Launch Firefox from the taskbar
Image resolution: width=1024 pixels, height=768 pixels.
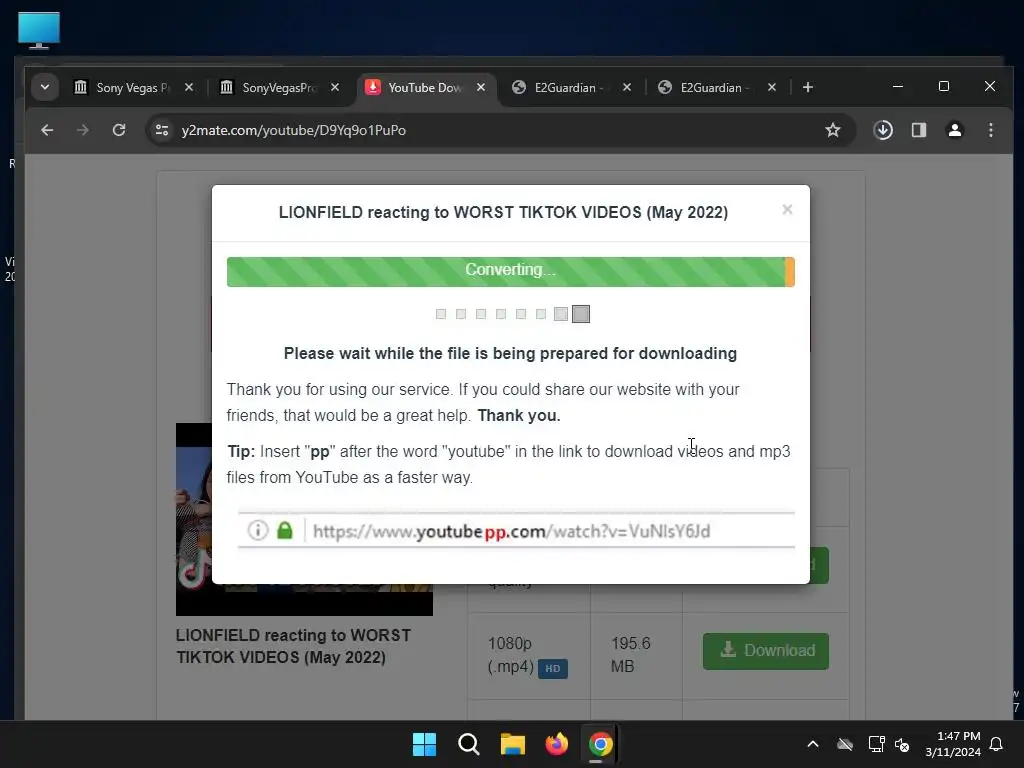tap(556, 744)
